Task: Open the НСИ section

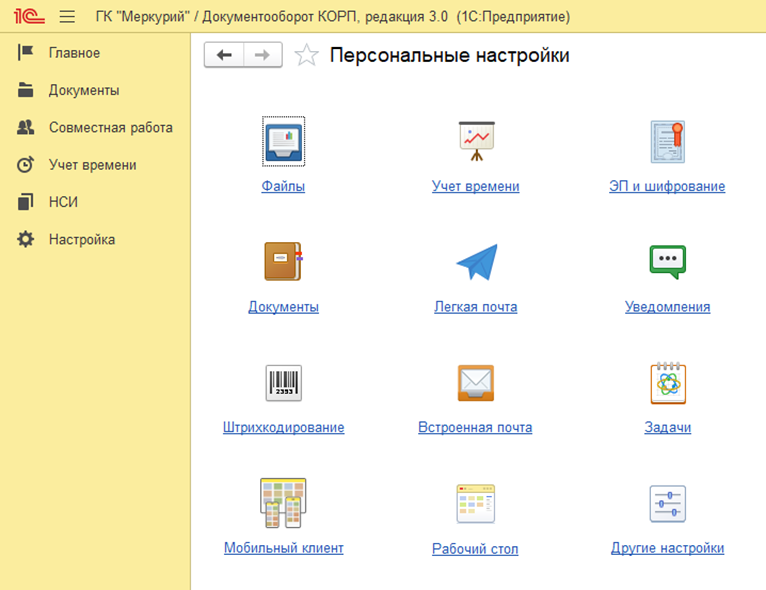Action: click(63, 202)
